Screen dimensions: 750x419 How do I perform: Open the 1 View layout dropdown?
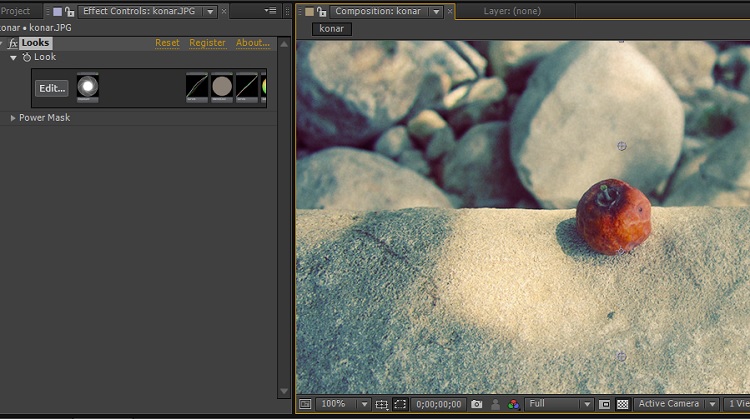coord(737,404)
